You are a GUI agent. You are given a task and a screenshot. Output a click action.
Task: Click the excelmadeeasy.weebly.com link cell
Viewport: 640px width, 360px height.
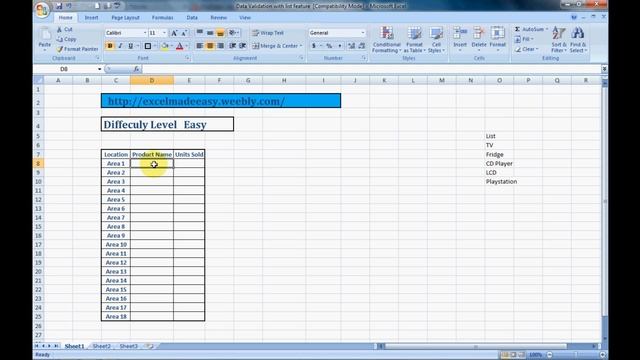coord(221,101)
